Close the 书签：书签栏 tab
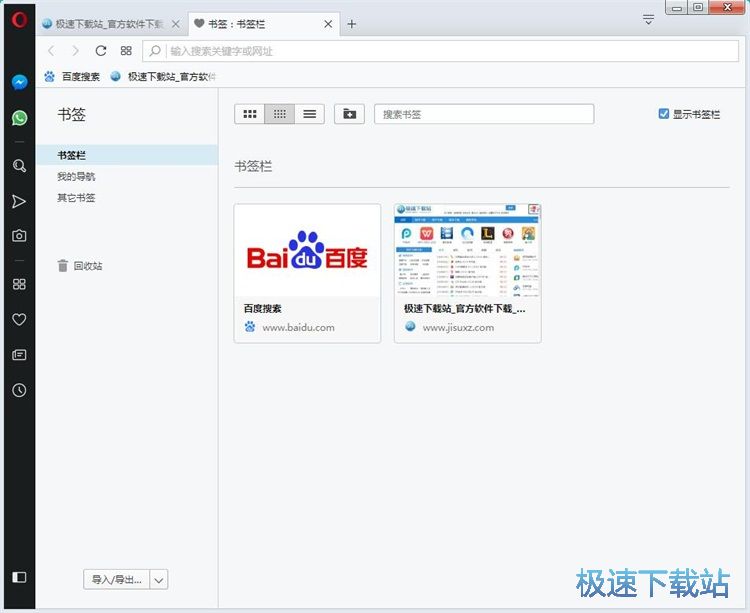750x613 pixels. [x=328, y=24]
